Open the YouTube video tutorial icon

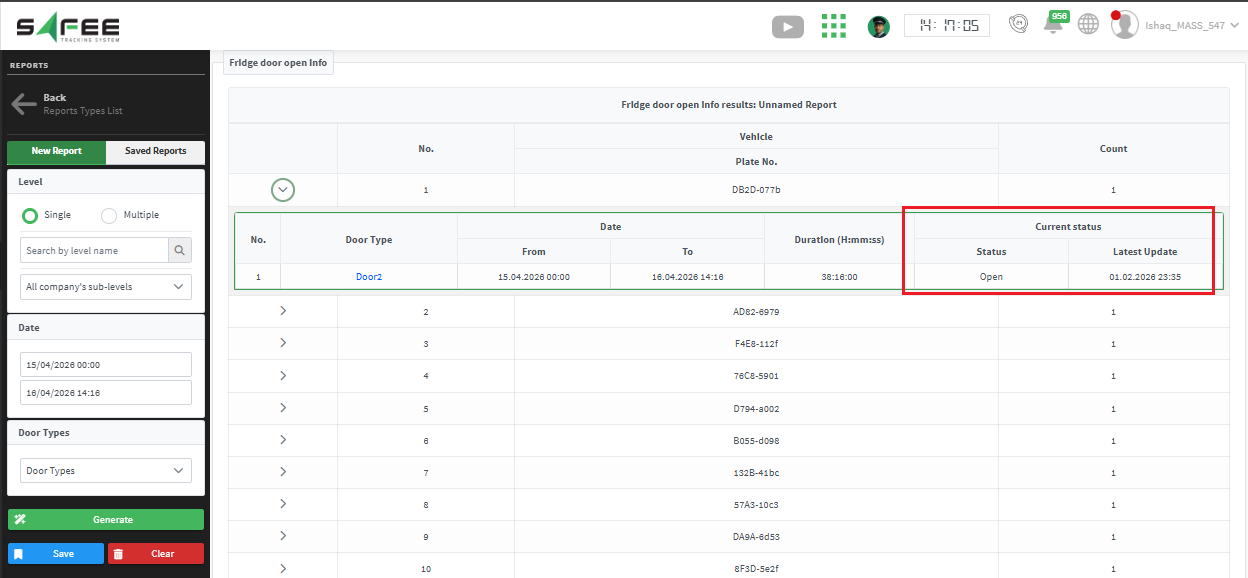(x=787, y=27)
